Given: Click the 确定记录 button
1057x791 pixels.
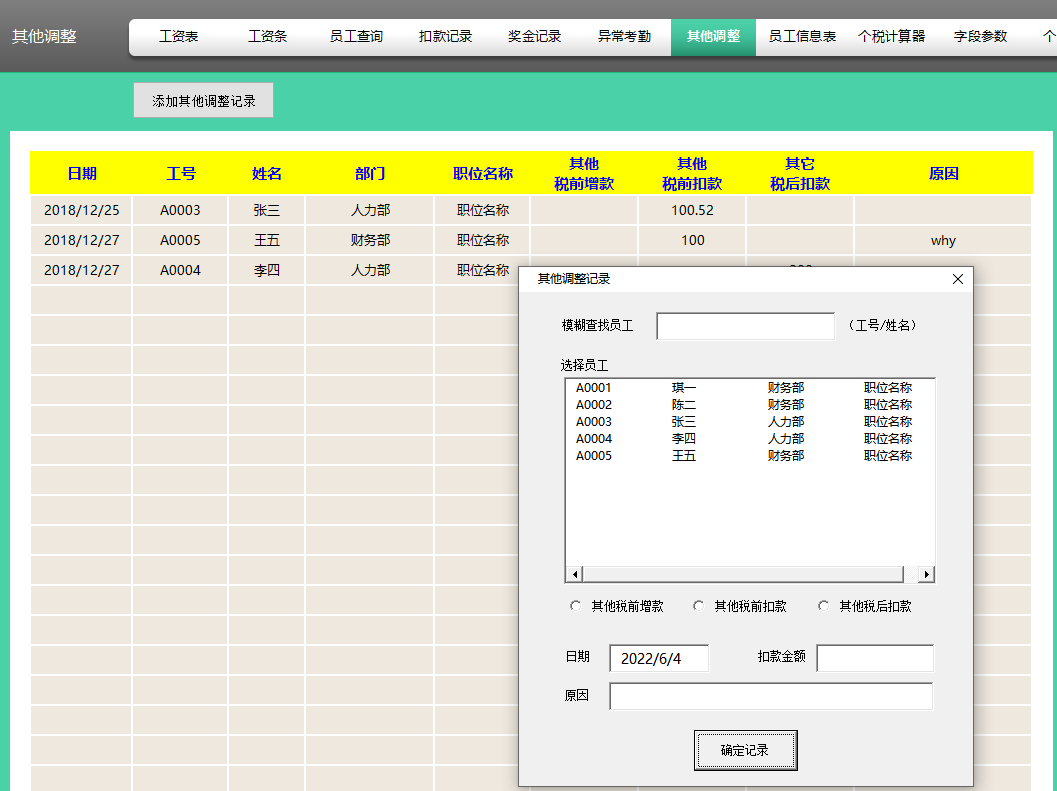Looking at the screenshot, I should [745, 749].
